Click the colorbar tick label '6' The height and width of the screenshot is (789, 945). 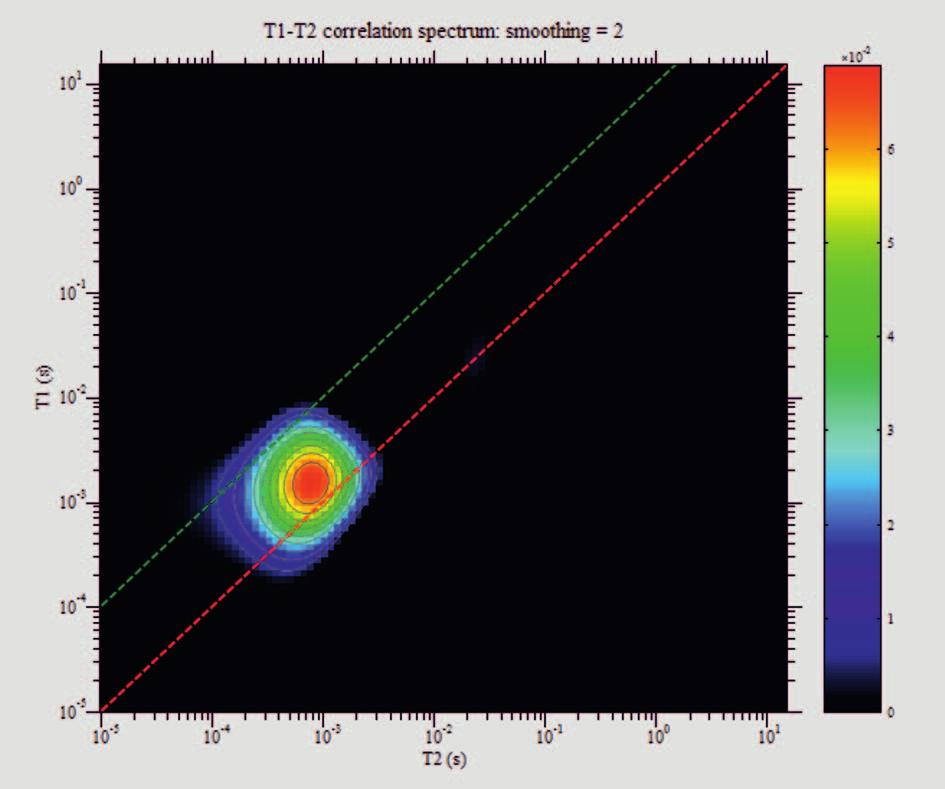pyautogui.click(x=891, y=149)
